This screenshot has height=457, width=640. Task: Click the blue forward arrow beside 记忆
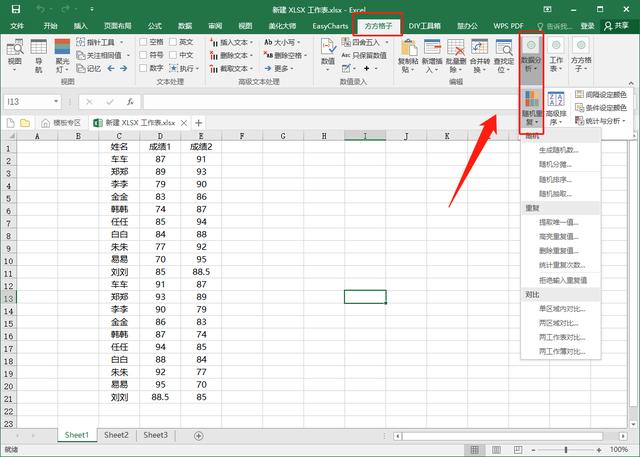pos(123,69)
